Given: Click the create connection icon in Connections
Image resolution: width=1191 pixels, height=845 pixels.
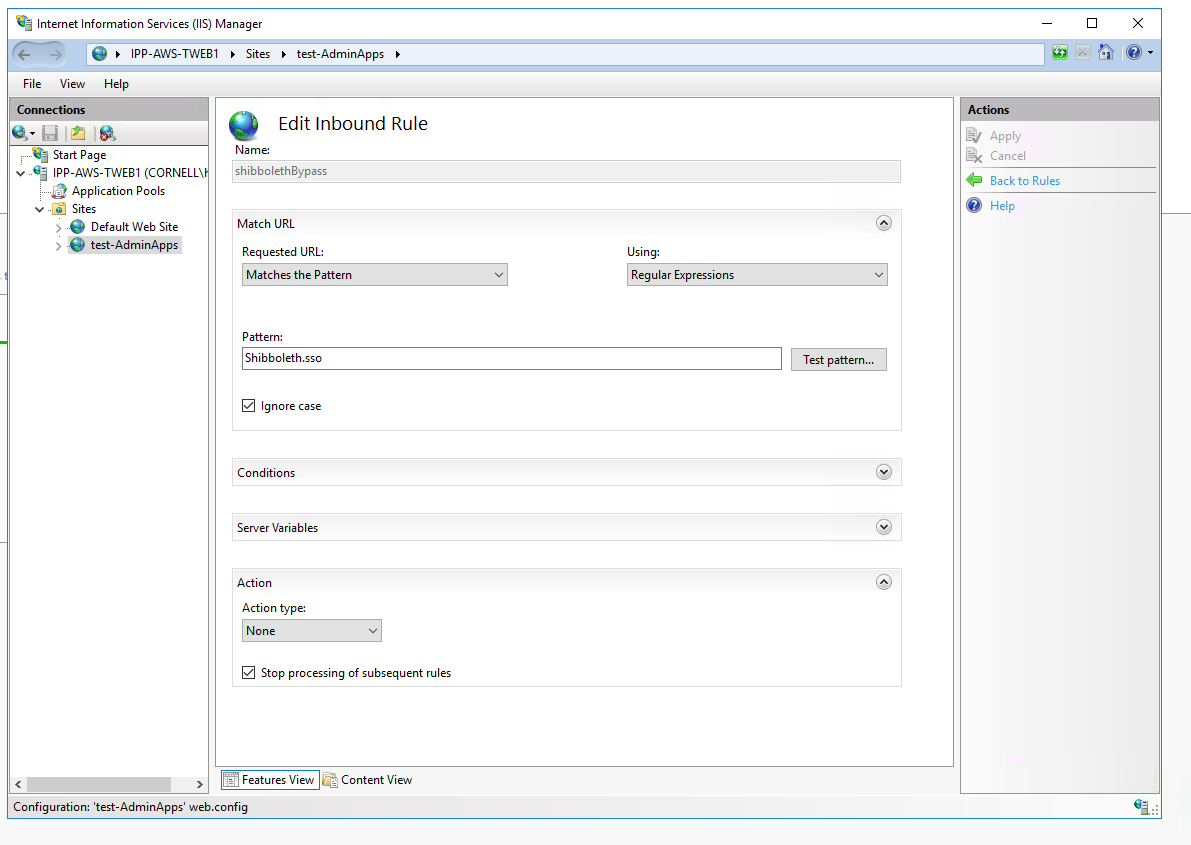Looking at the screenshot, I should [21, 133].
